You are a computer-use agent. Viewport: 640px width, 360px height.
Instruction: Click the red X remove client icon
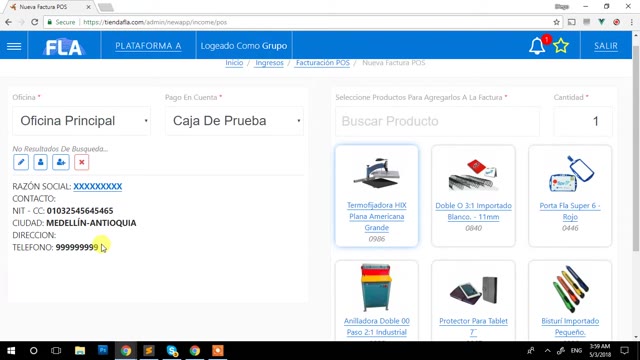tap(82, 162)
